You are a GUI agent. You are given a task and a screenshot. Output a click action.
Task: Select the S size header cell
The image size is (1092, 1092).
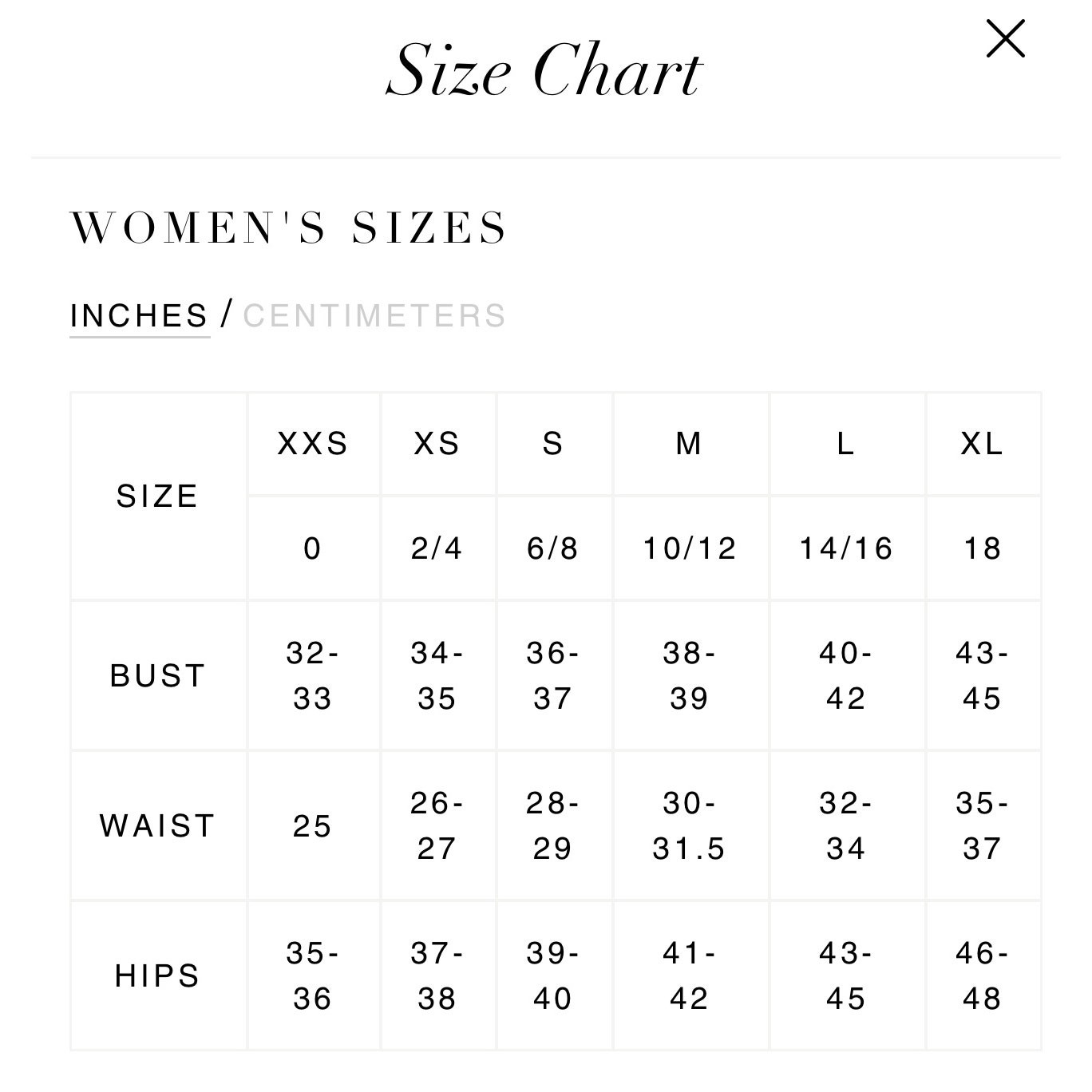(x=554, y=444)
